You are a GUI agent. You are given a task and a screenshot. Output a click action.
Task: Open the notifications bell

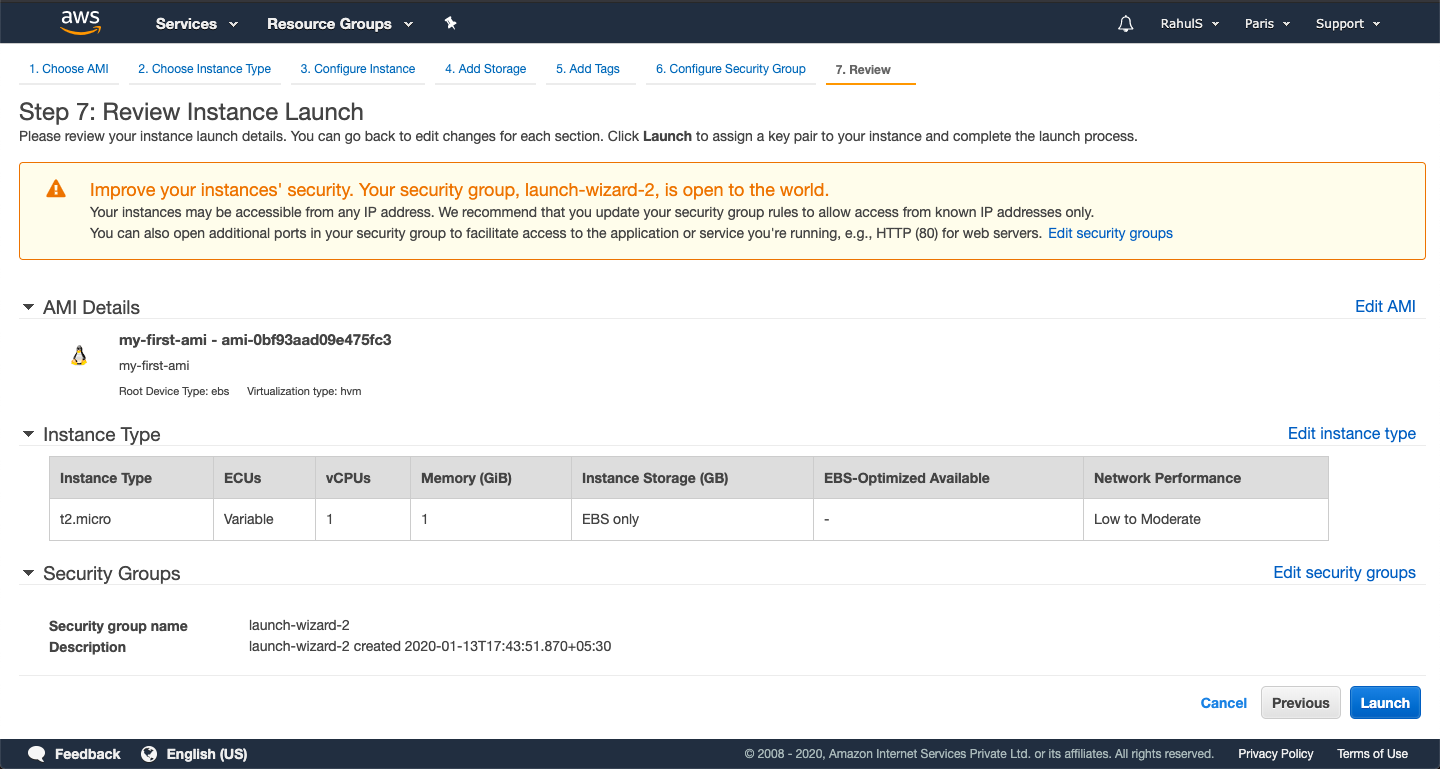(1125, 22)
